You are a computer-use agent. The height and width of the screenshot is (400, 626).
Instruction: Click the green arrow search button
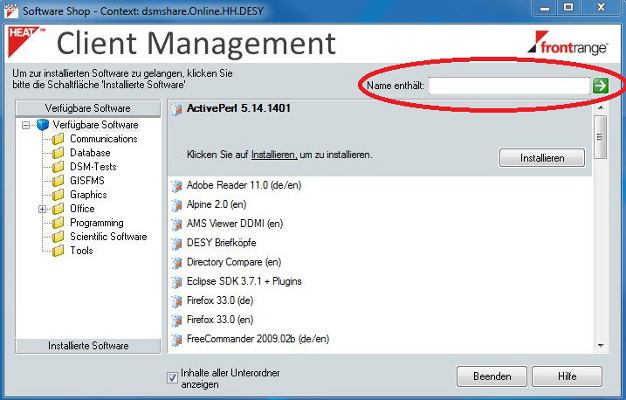point(600,85)
